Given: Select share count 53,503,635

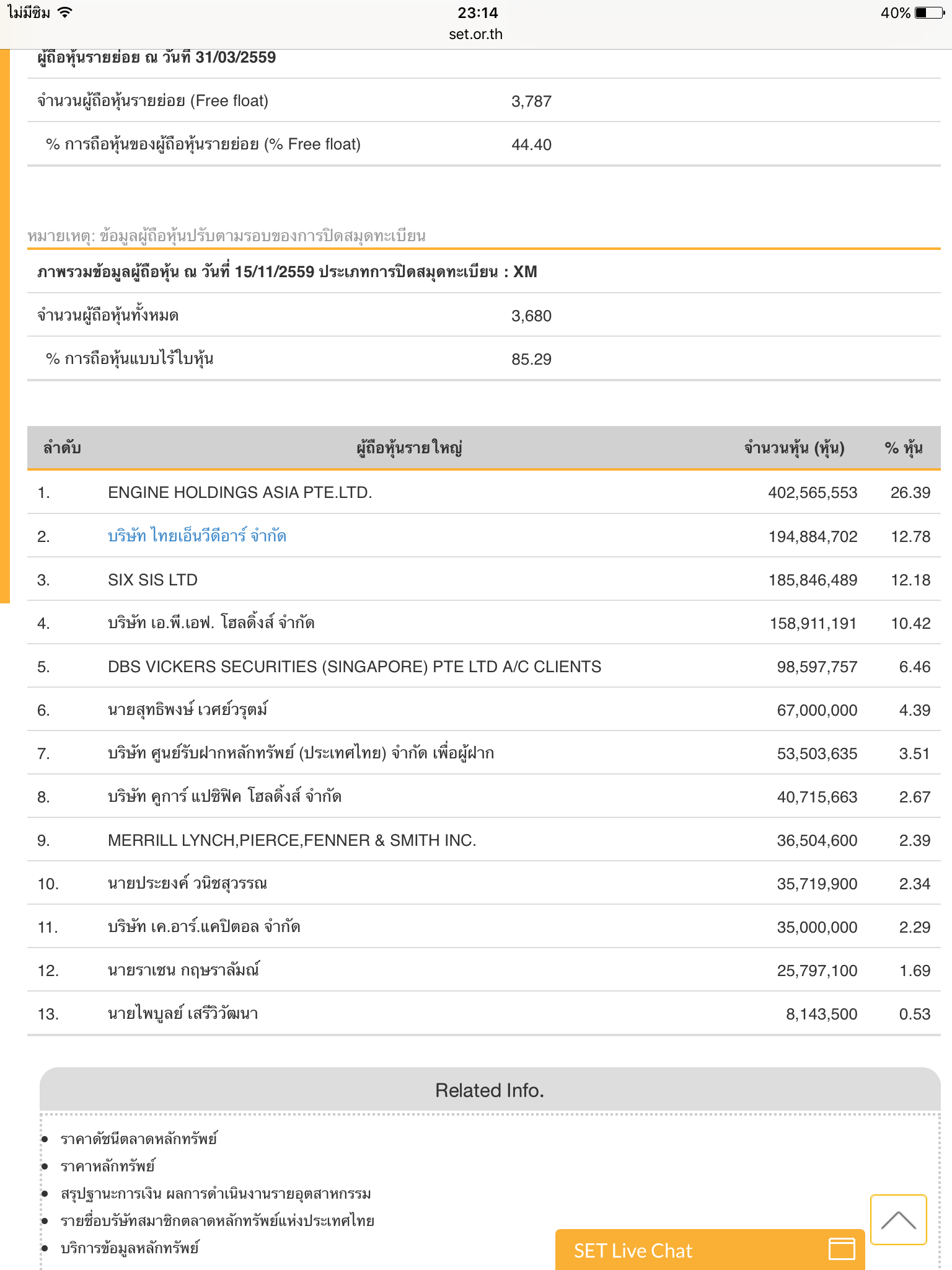Looking at the screenshot, I should pos(817,753).
